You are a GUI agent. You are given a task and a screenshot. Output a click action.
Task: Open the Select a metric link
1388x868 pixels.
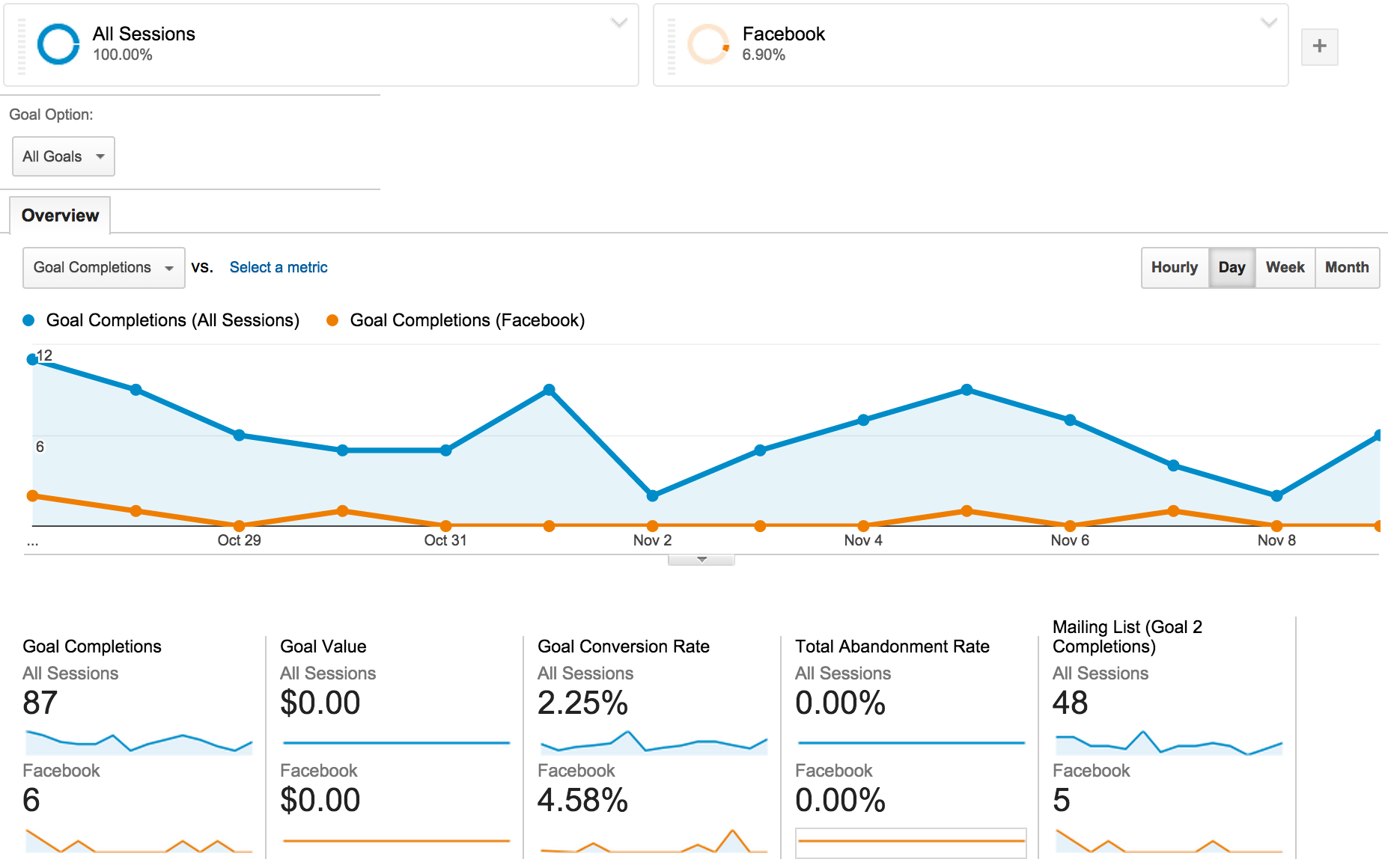pos(278,267)
